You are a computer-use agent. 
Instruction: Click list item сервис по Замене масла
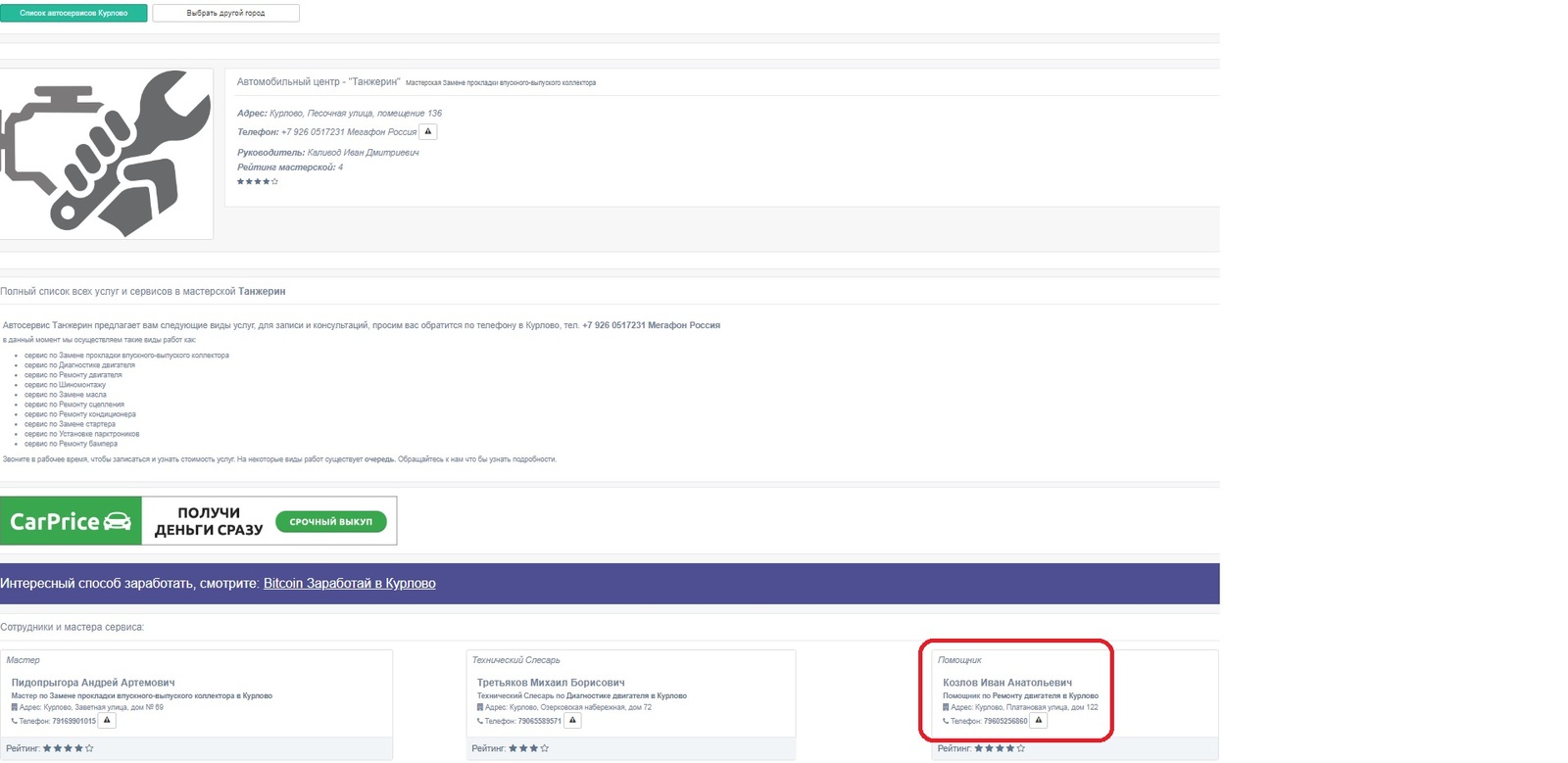pyautogui.click(x=66, y=395)
